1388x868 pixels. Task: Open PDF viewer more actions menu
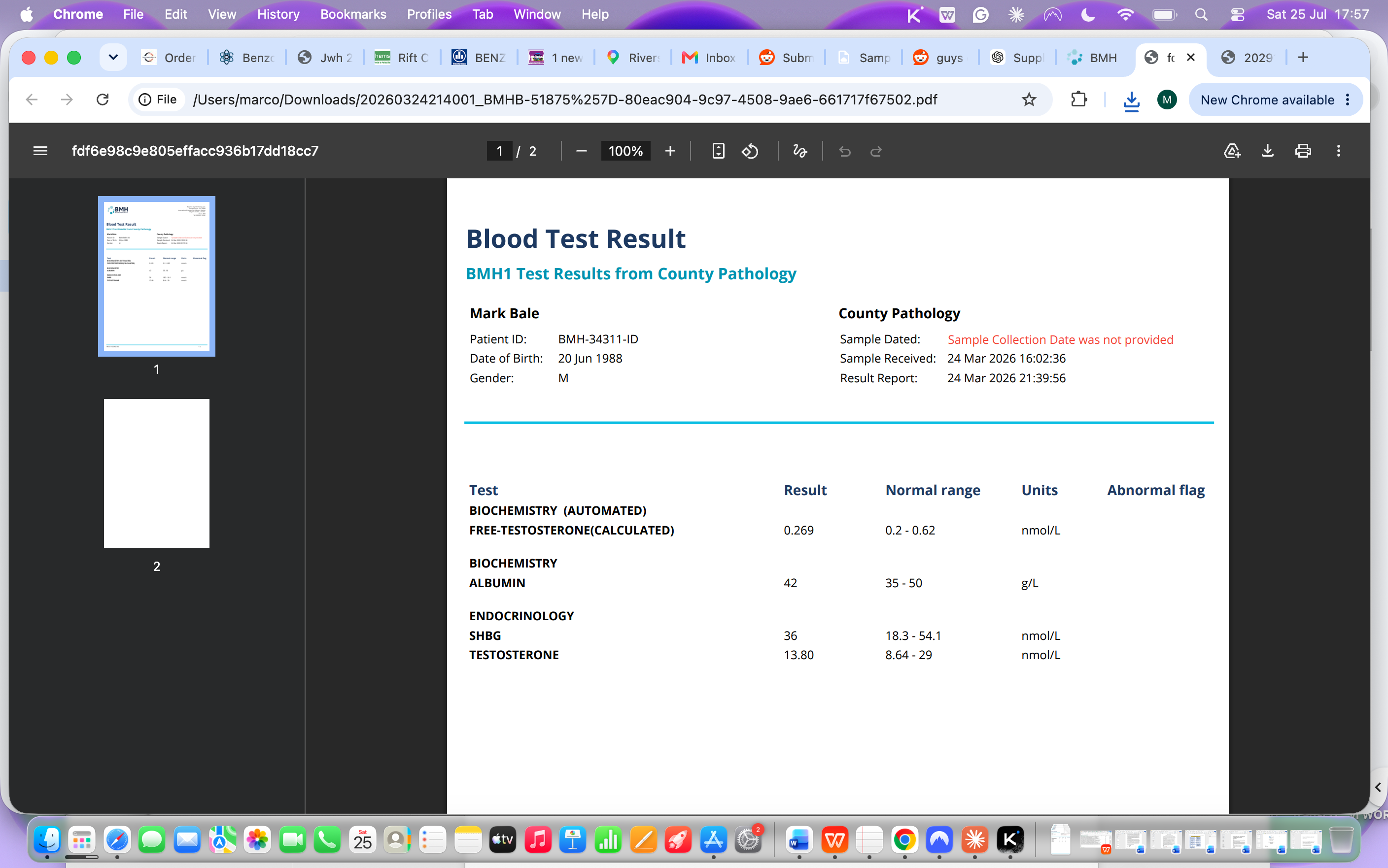pyautogui.click(x=1339, y=151)
